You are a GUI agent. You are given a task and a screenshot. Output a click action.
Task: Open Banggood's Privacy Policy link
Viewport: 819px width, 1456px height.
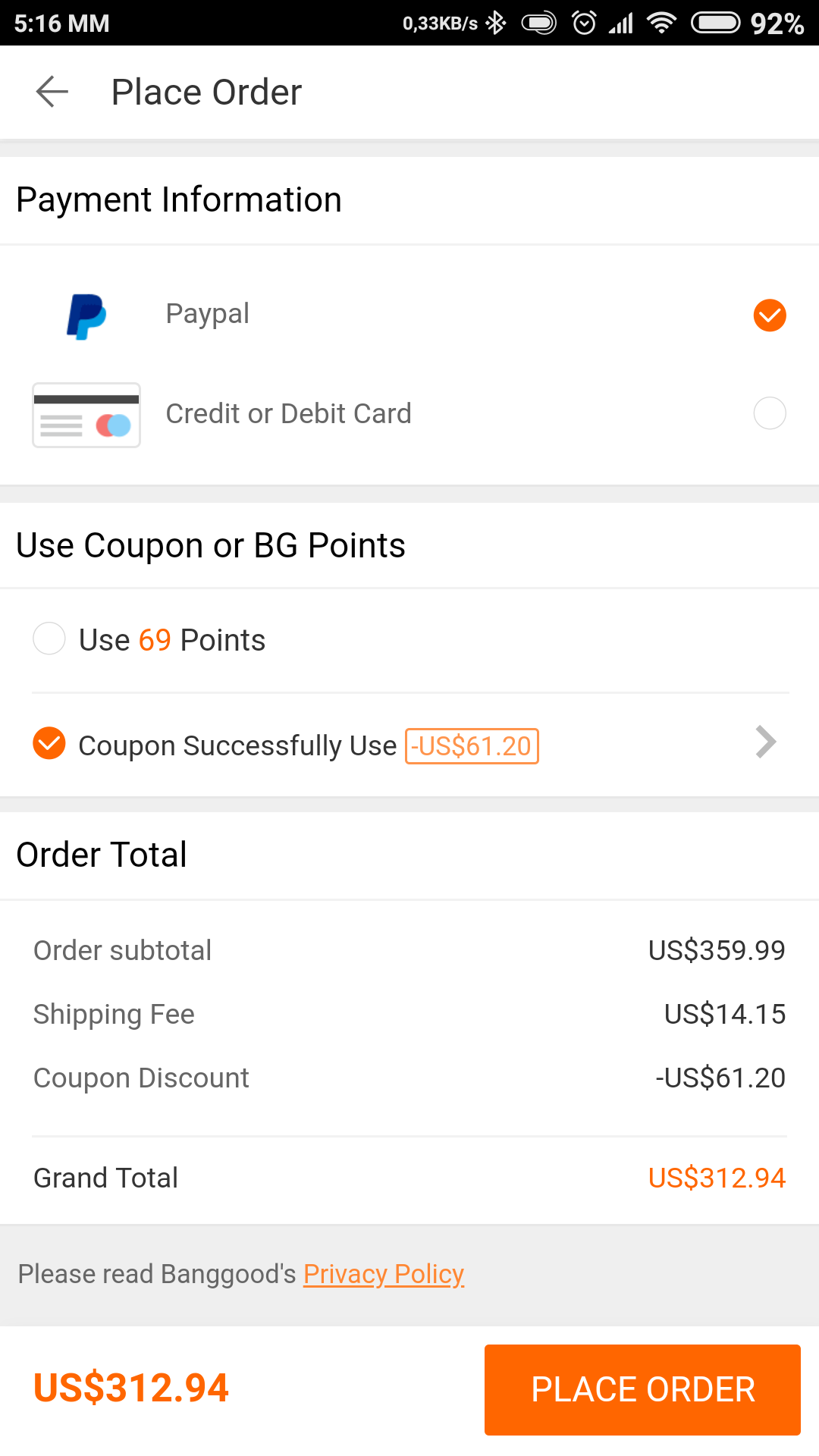[384, 1274]
